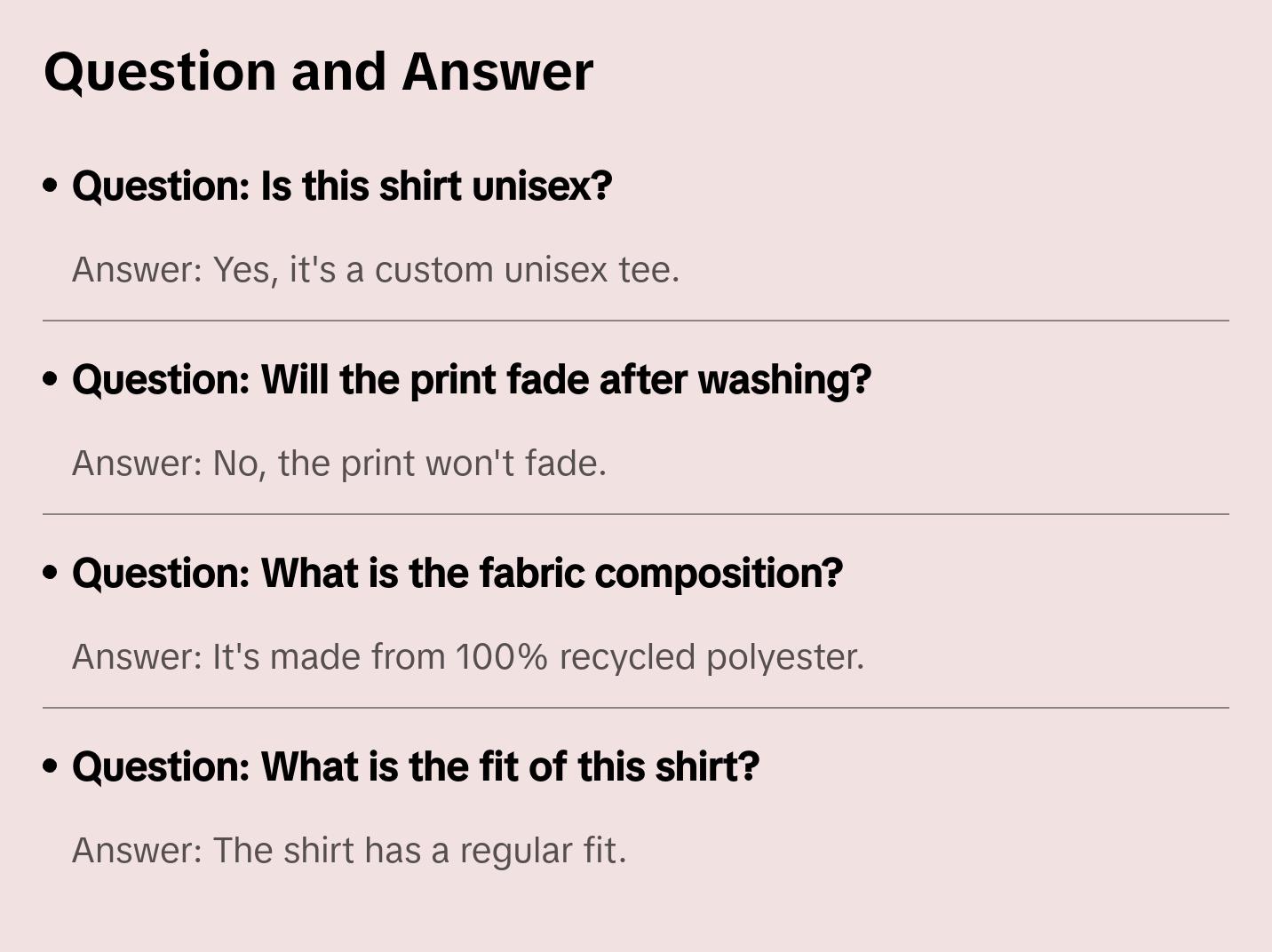Click the divider line below the print fade answer

pyautogui.click(x=636, y=514)
